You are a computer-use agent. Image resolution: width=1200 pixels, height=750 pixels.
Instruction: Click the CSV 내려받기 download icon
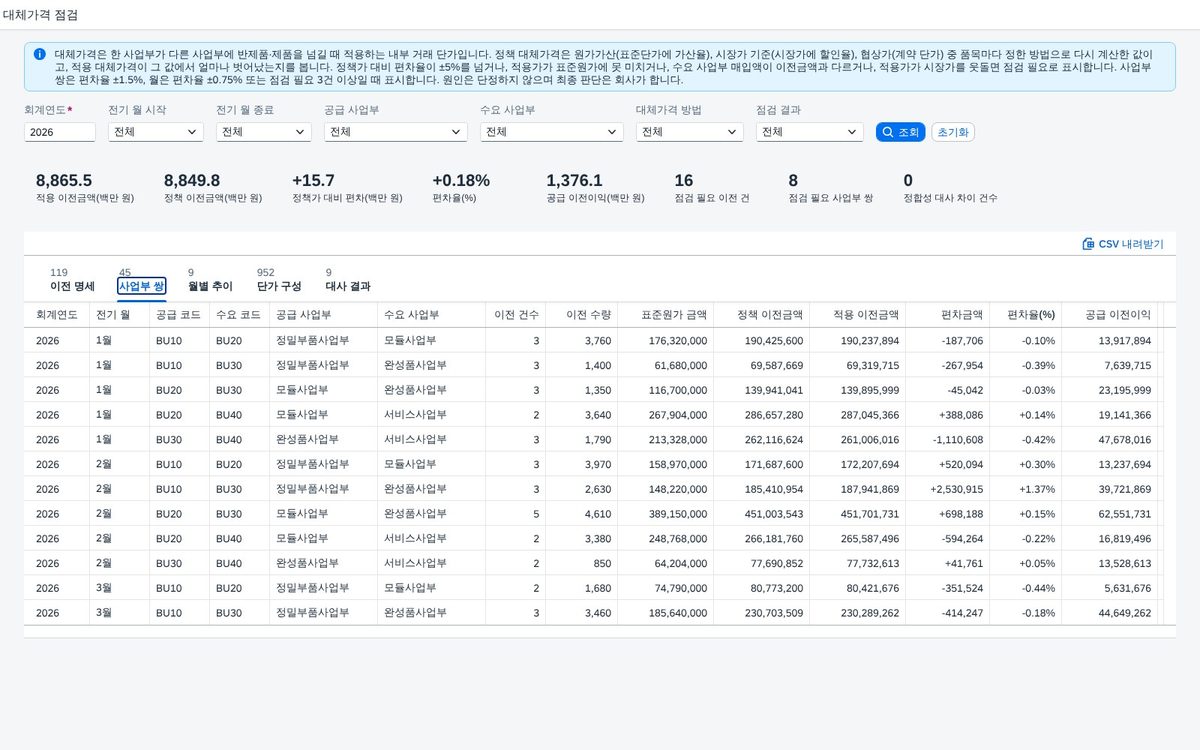pyautogui.click(x=1088, y=244)
